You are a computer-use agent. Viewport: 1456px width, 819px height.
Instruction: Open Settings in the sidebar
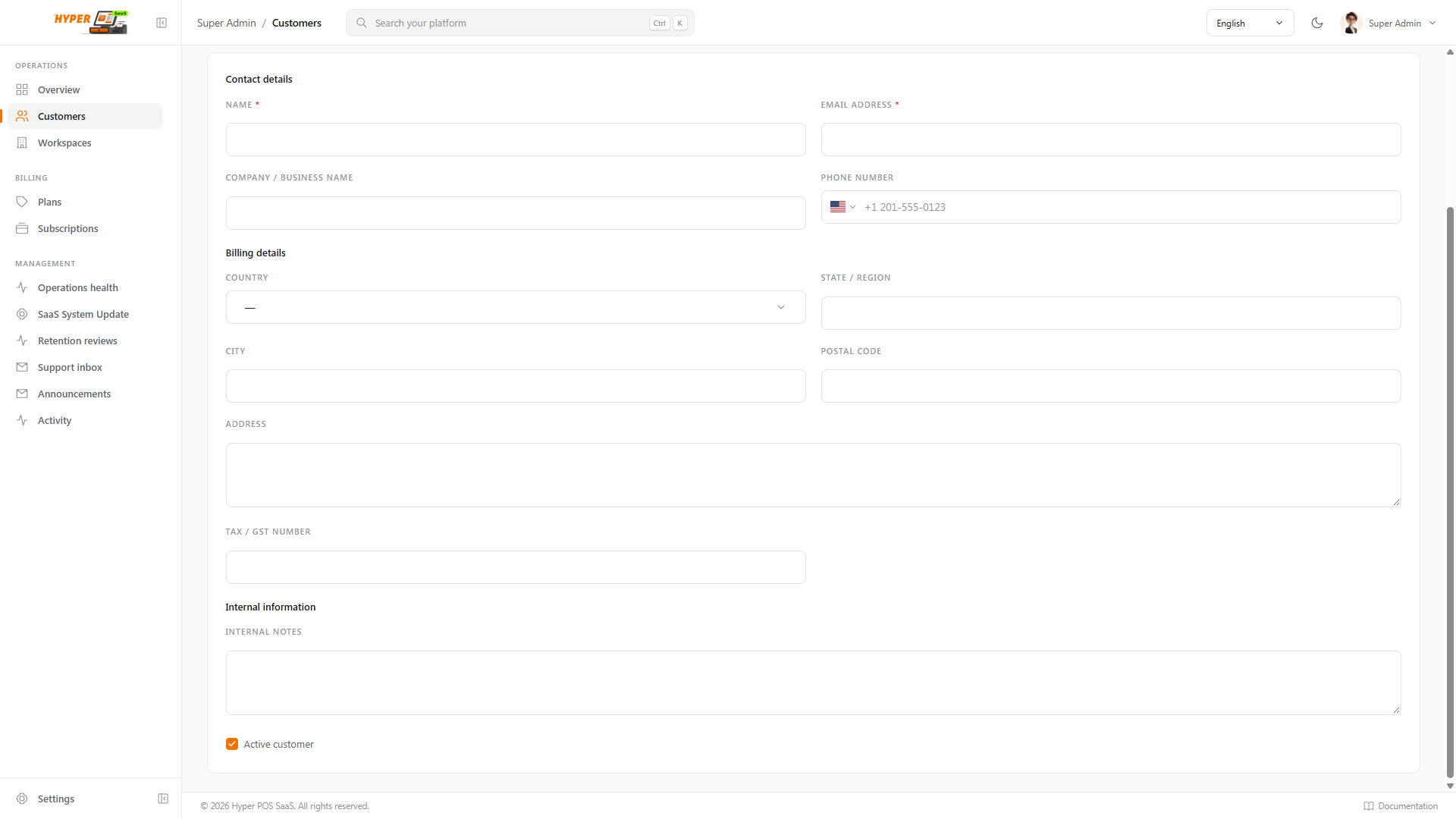56,799
